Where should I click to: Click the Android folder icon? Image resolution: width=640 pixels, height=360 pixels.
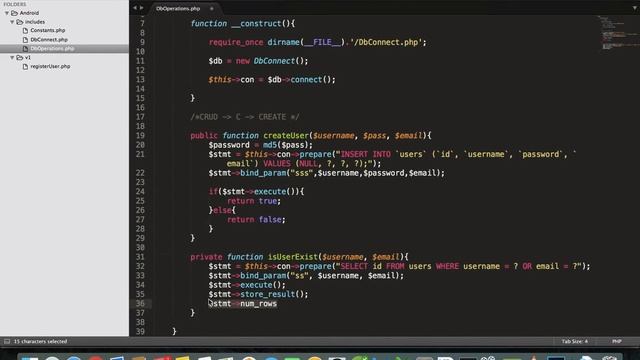(x=15, y=13)
